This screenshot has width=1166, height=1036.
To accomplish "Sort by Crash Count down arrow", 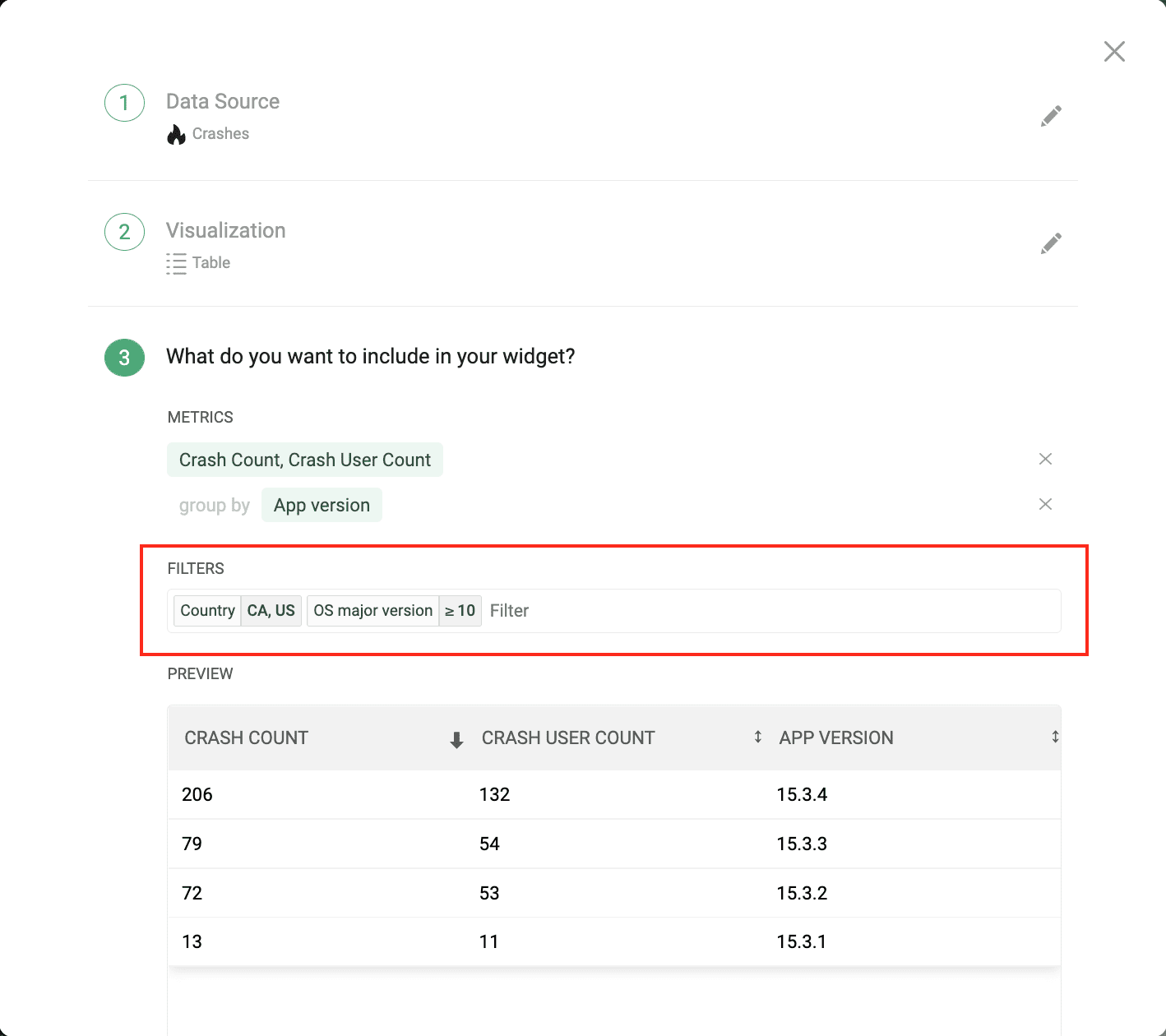I will coord(456,740).
